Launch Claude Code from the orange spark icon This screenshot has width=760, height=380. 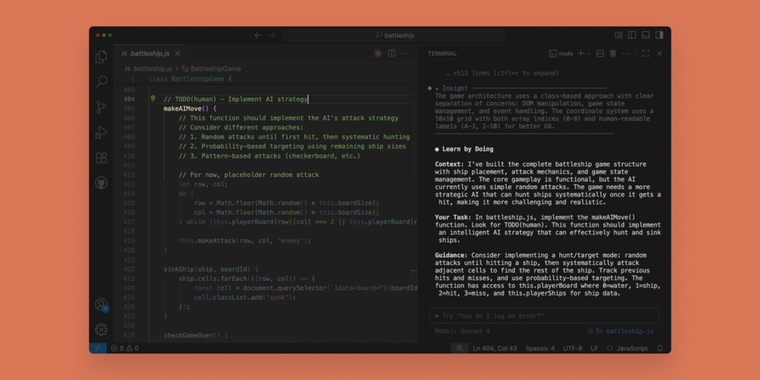pyautogui.click(x=378, y=53)
